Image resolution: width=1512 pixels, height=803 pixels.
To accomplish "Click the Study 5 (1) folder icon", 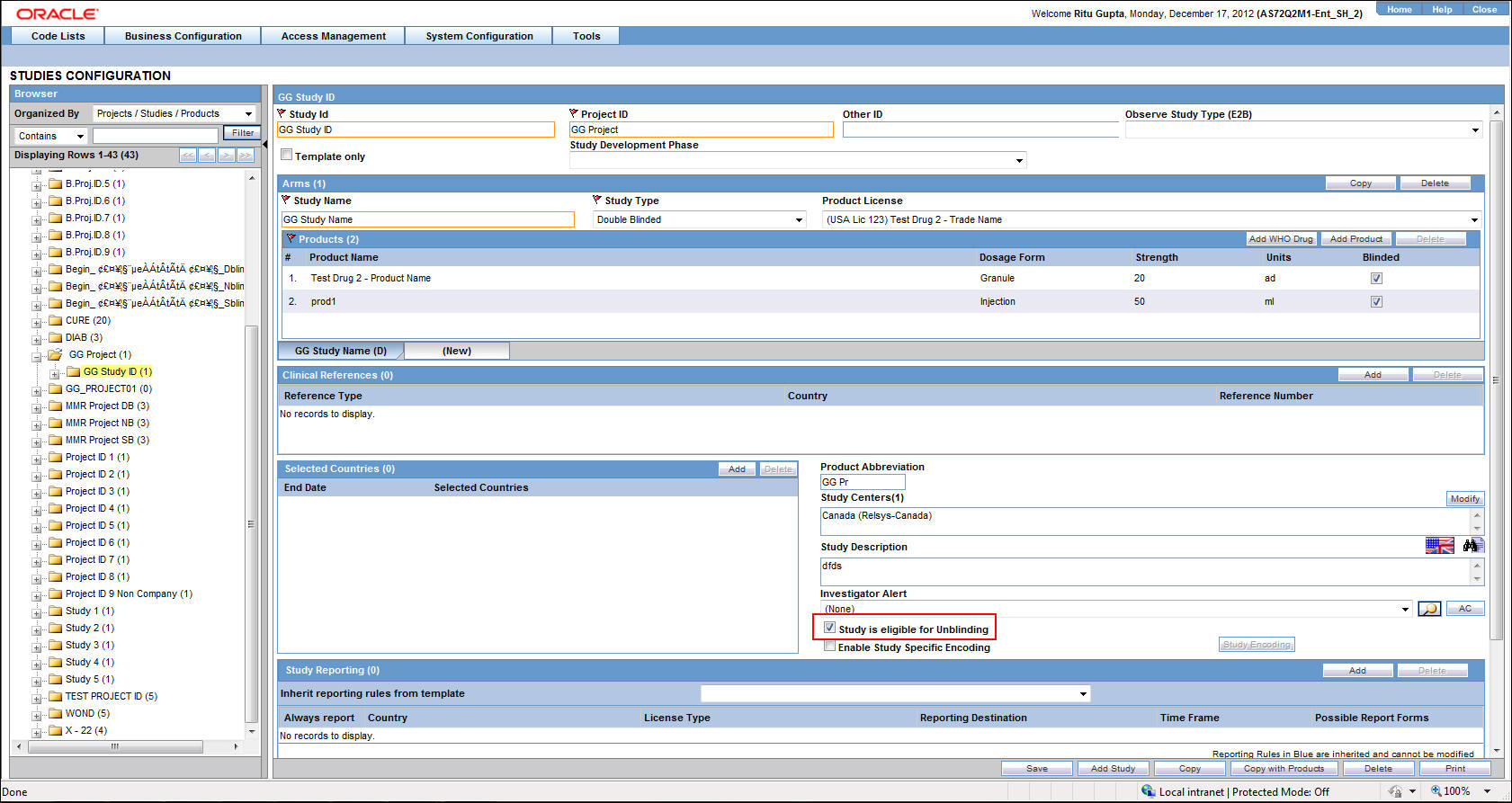I will (x=56, y=679).
